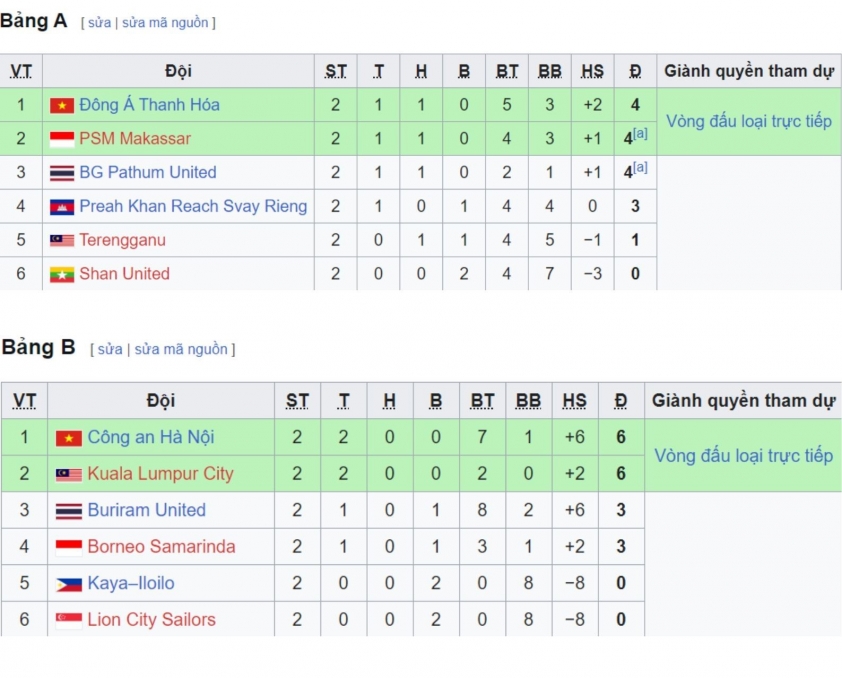Click 'sửa mã nguồn' link for Bảng B
The width and height of the screenshot is (842, 678).
[181, 349]
